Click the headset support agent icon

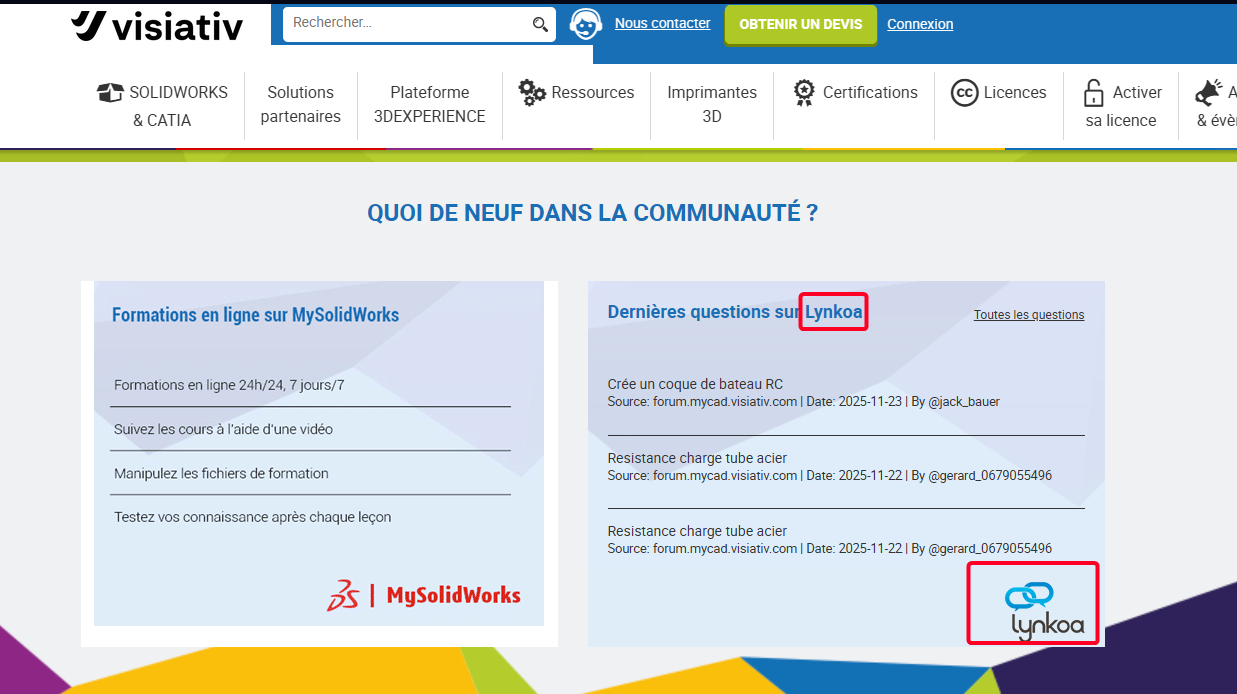585,24
